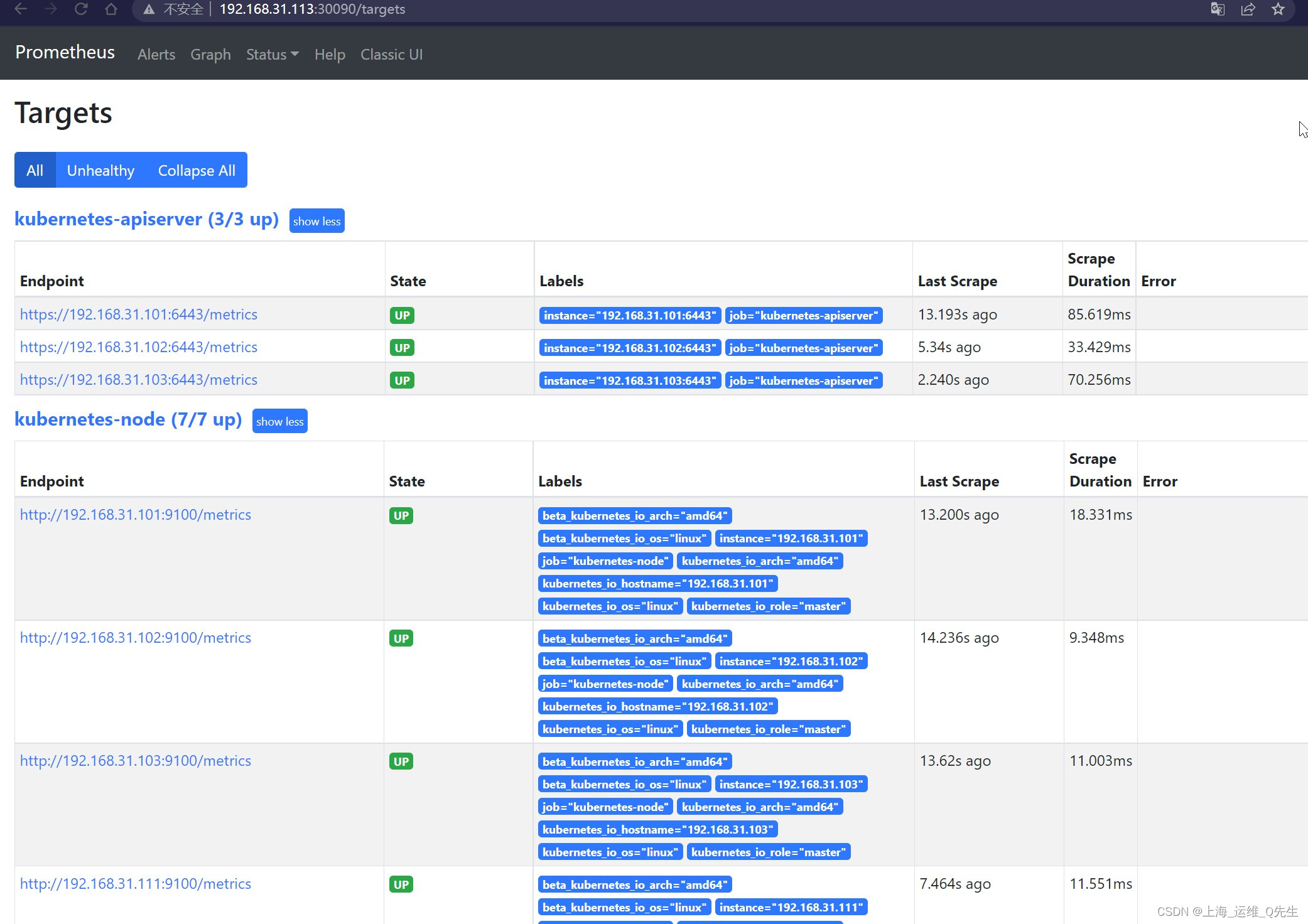Filter targets by Unhealthy

pos(100,170)
